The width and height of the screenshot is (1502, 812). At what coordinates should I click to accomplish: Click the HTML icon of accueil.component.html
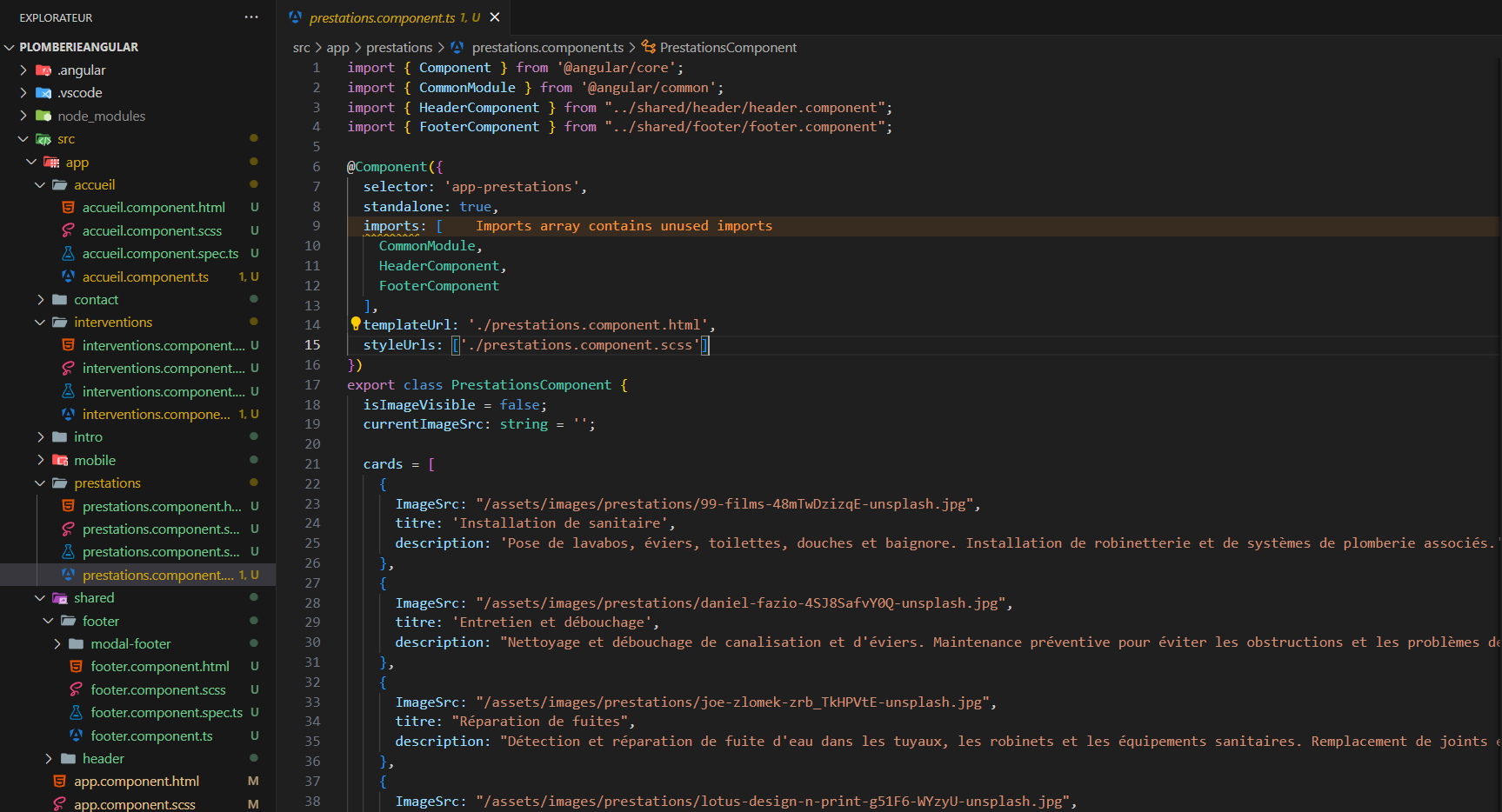(68, 208)
